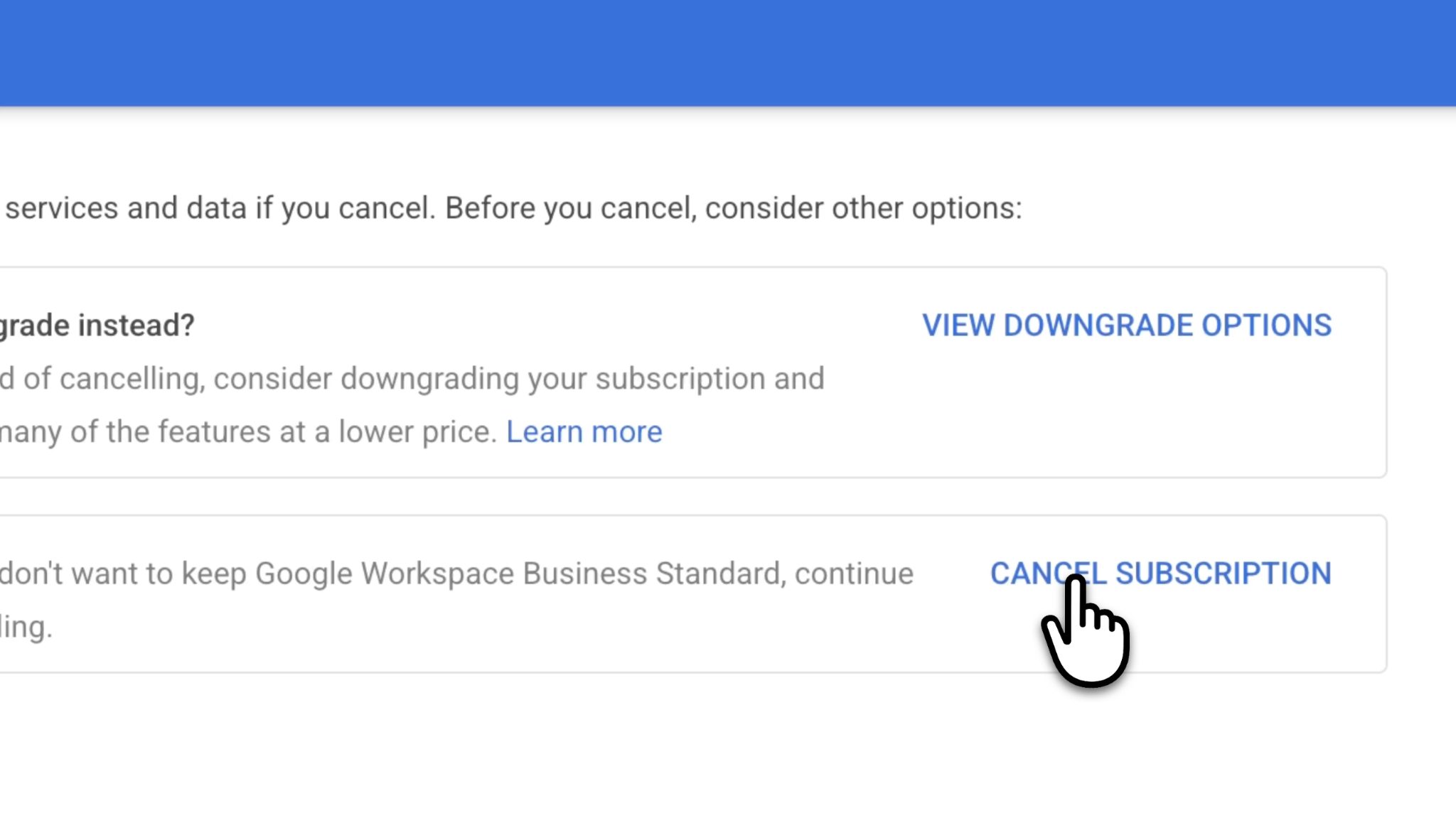This screenshot has width=1456, height=818.
Task: Click the blank white area below the cancel card
Action: tap(728, 746)
